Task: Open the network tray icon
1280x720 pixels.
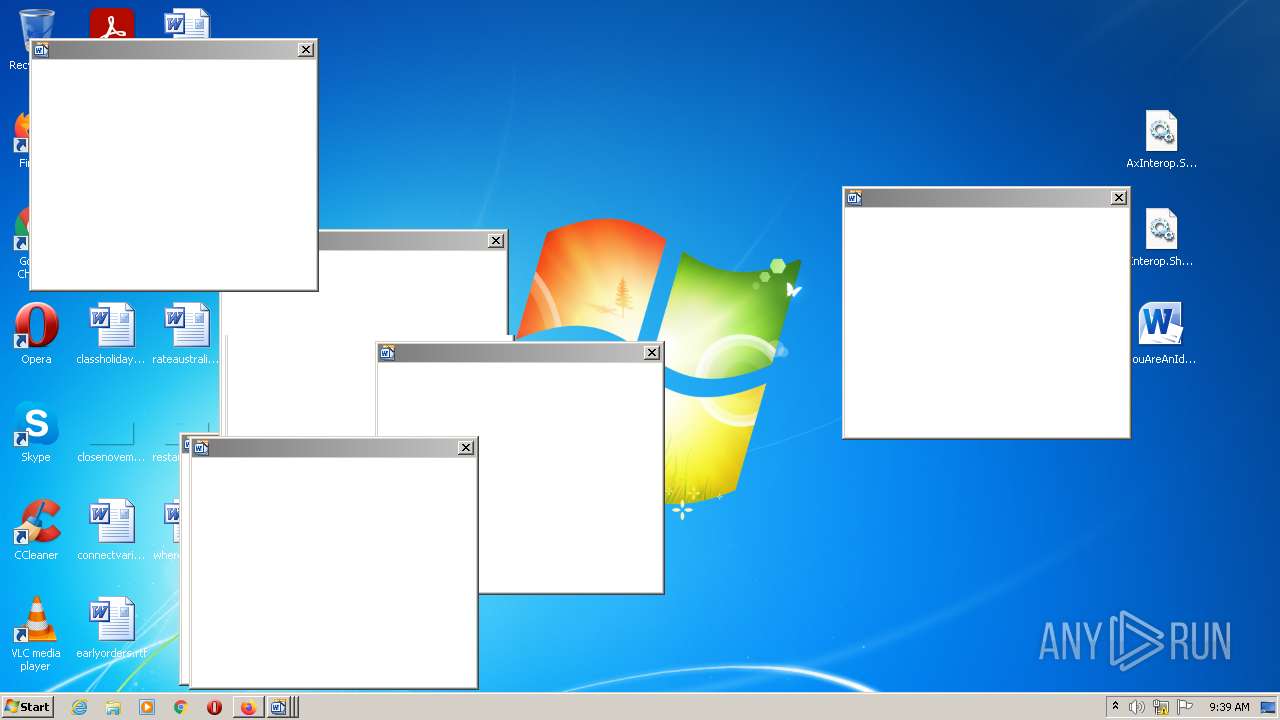Action: (1161, 707)
